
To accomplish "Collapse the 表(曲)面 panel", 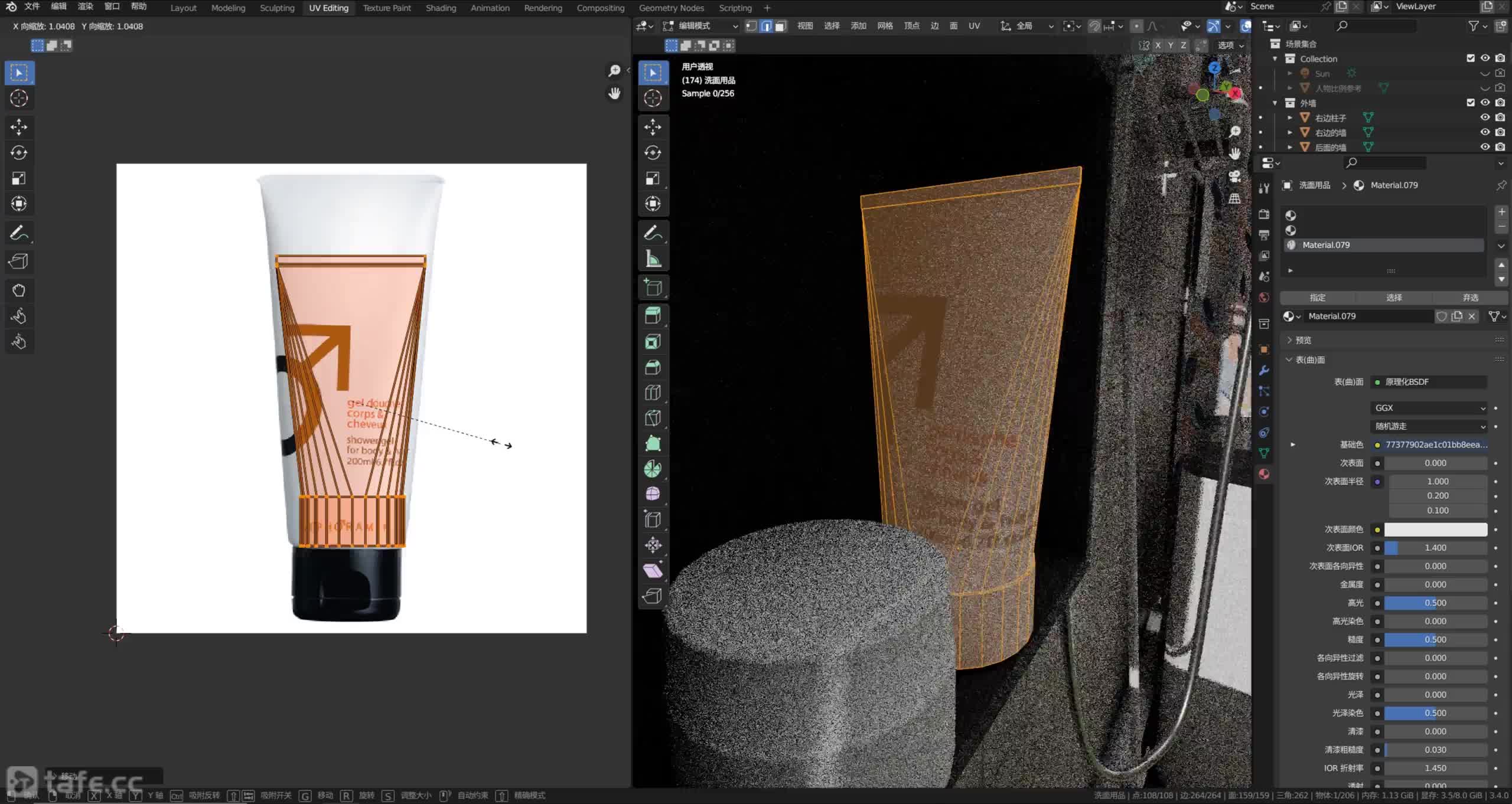I will tap(1305, 359).
